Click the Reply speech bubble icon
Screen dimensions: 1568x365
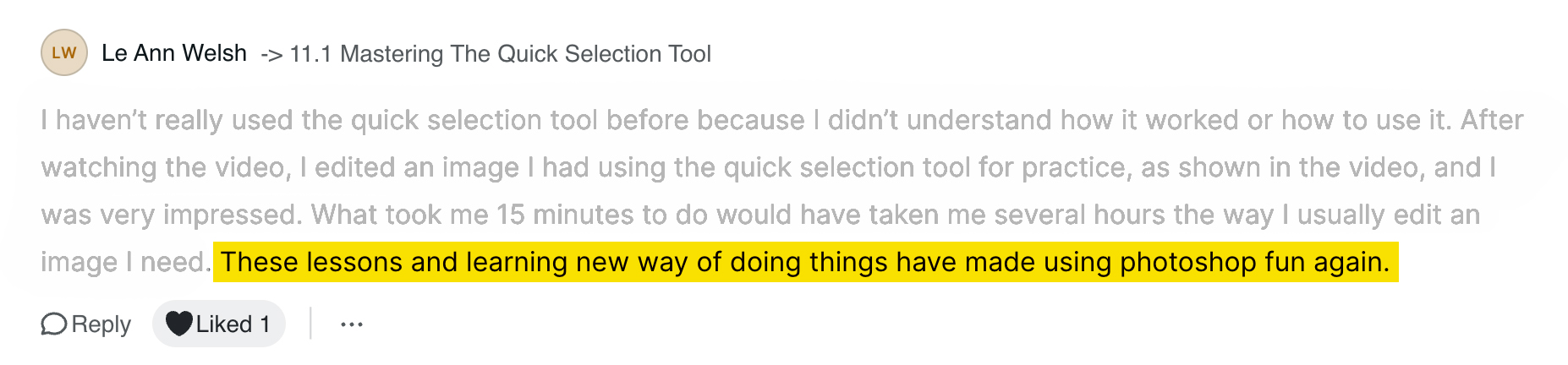pyautogui.click(x=53, y=324)
